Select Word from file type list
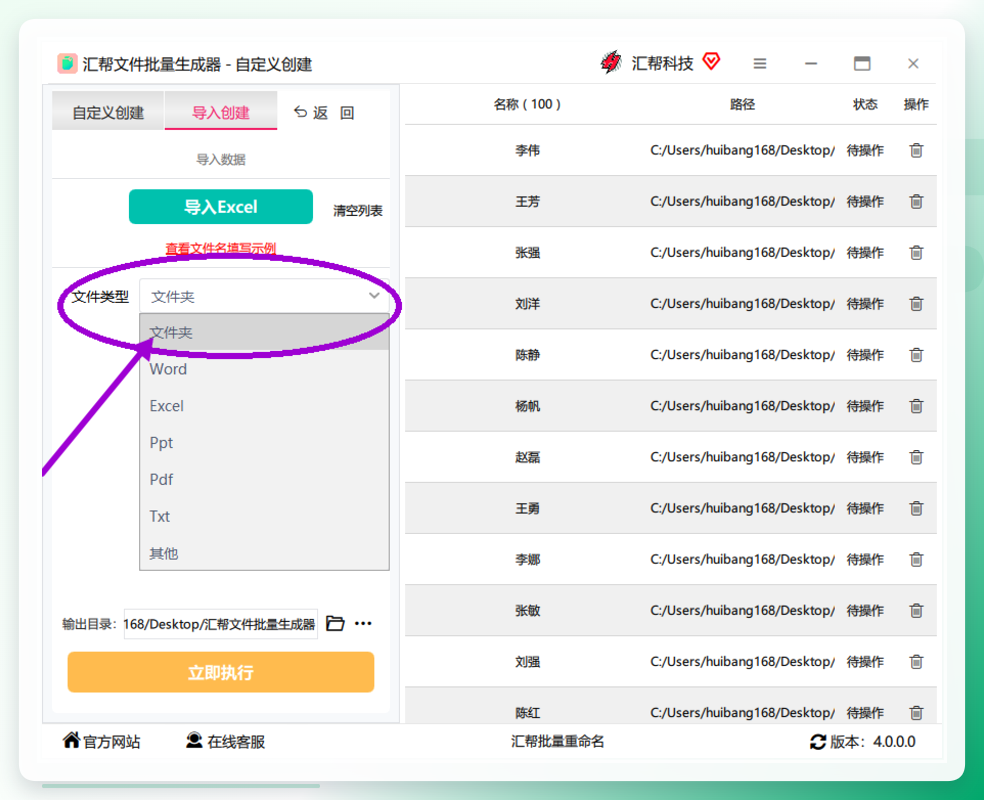The height and width of the screenshot is (800, 984). (264, 369)
